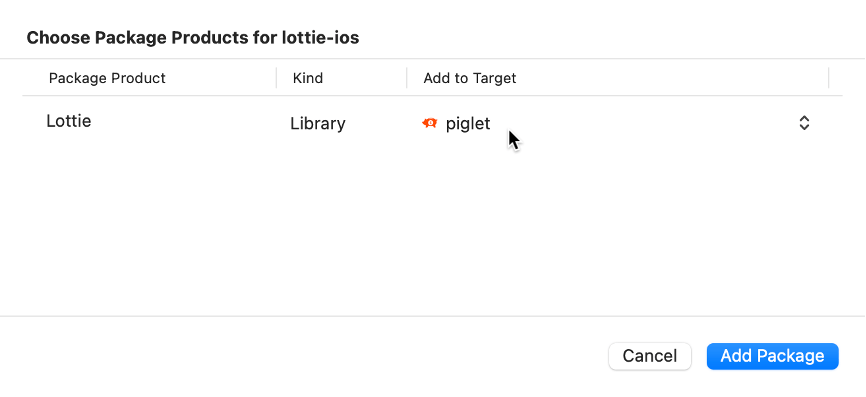Click the Add to Target column header
The image size is (866, 397).
[x=469, y=78]
